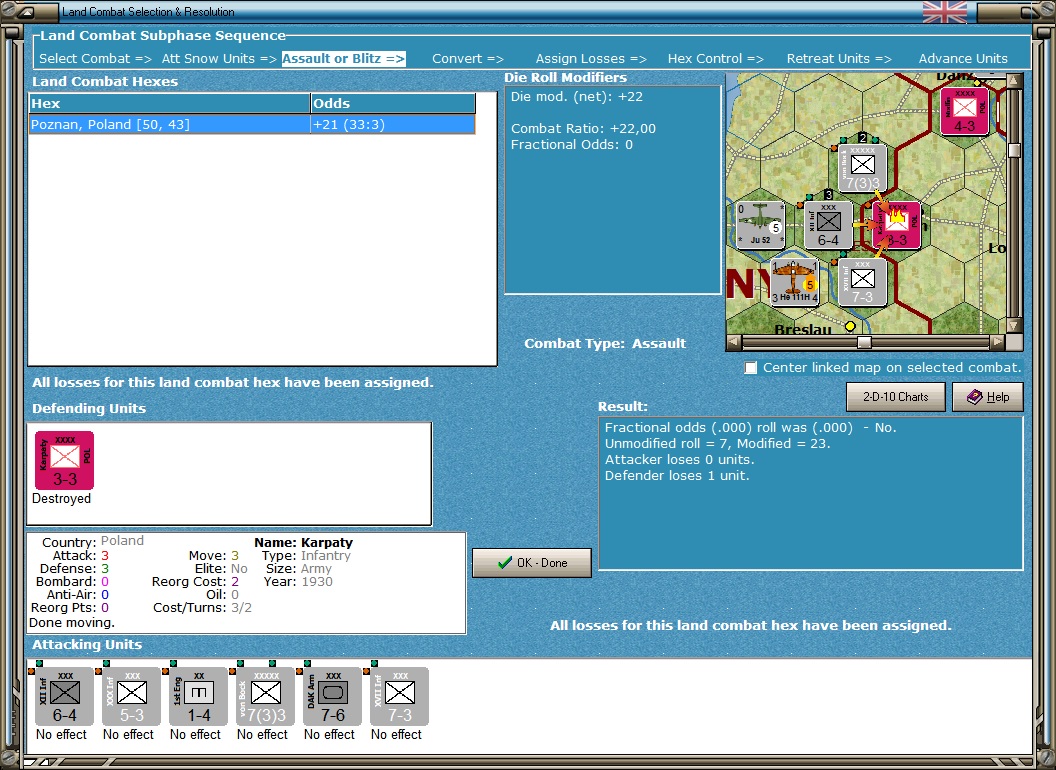Click the Hex Control subphase step
The image size is (1056, 770).
coord(715,59)
